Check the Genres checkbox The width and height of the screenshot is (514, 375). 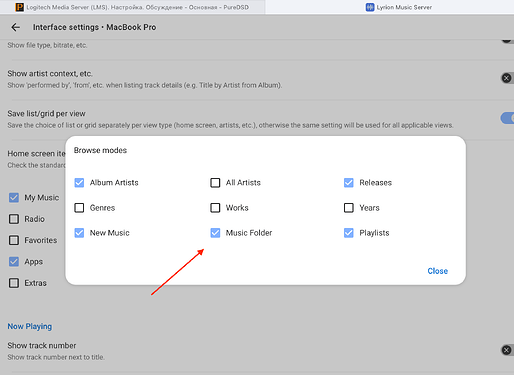point(79,208)
